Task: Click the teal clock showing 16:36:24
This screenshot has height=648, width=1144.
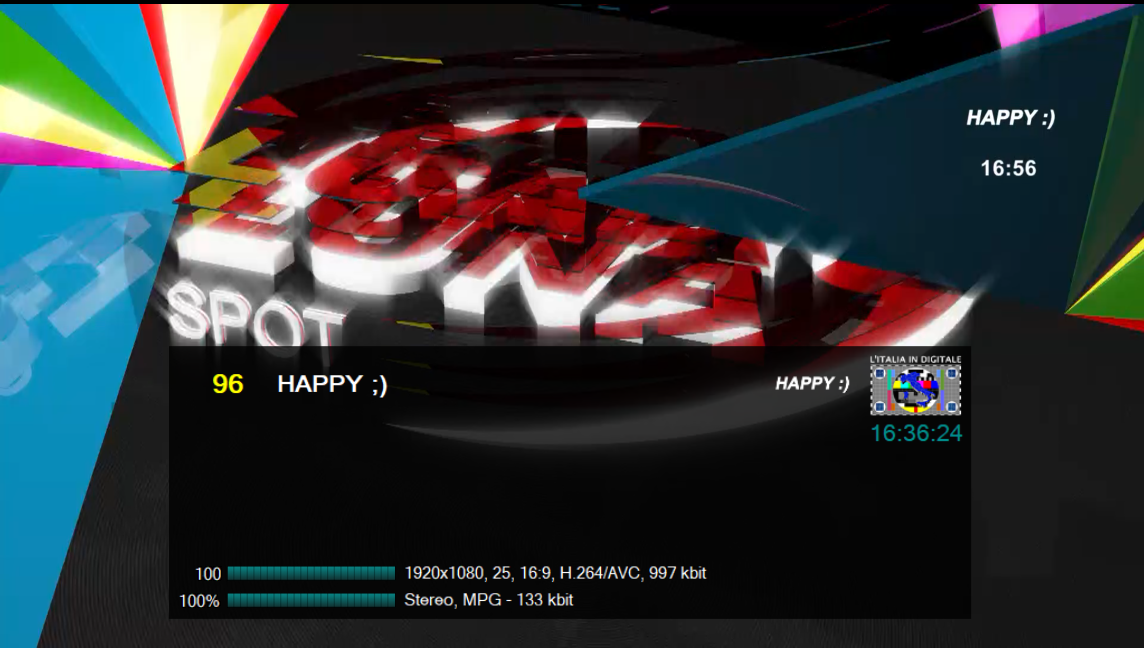Action: point(916,433)
